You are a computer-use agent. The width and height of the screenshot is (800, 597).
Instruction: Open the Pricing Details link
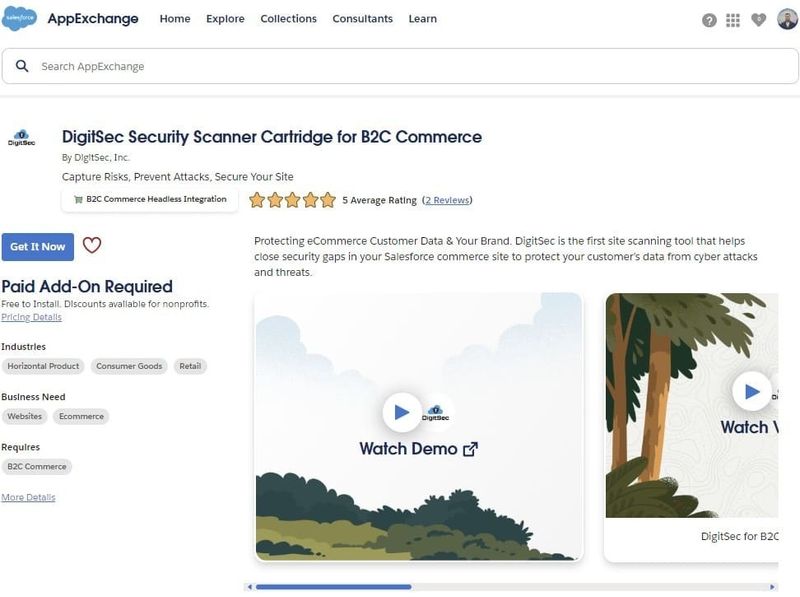click(x=31, y=317)
